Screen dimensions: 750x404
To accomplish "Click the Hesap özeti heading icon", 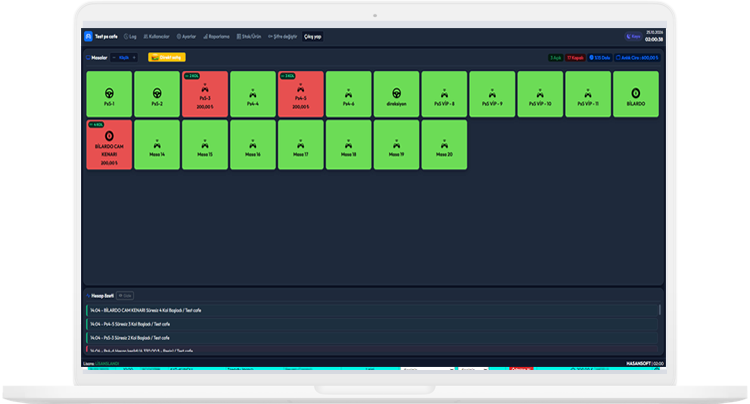I will (88, 295).
